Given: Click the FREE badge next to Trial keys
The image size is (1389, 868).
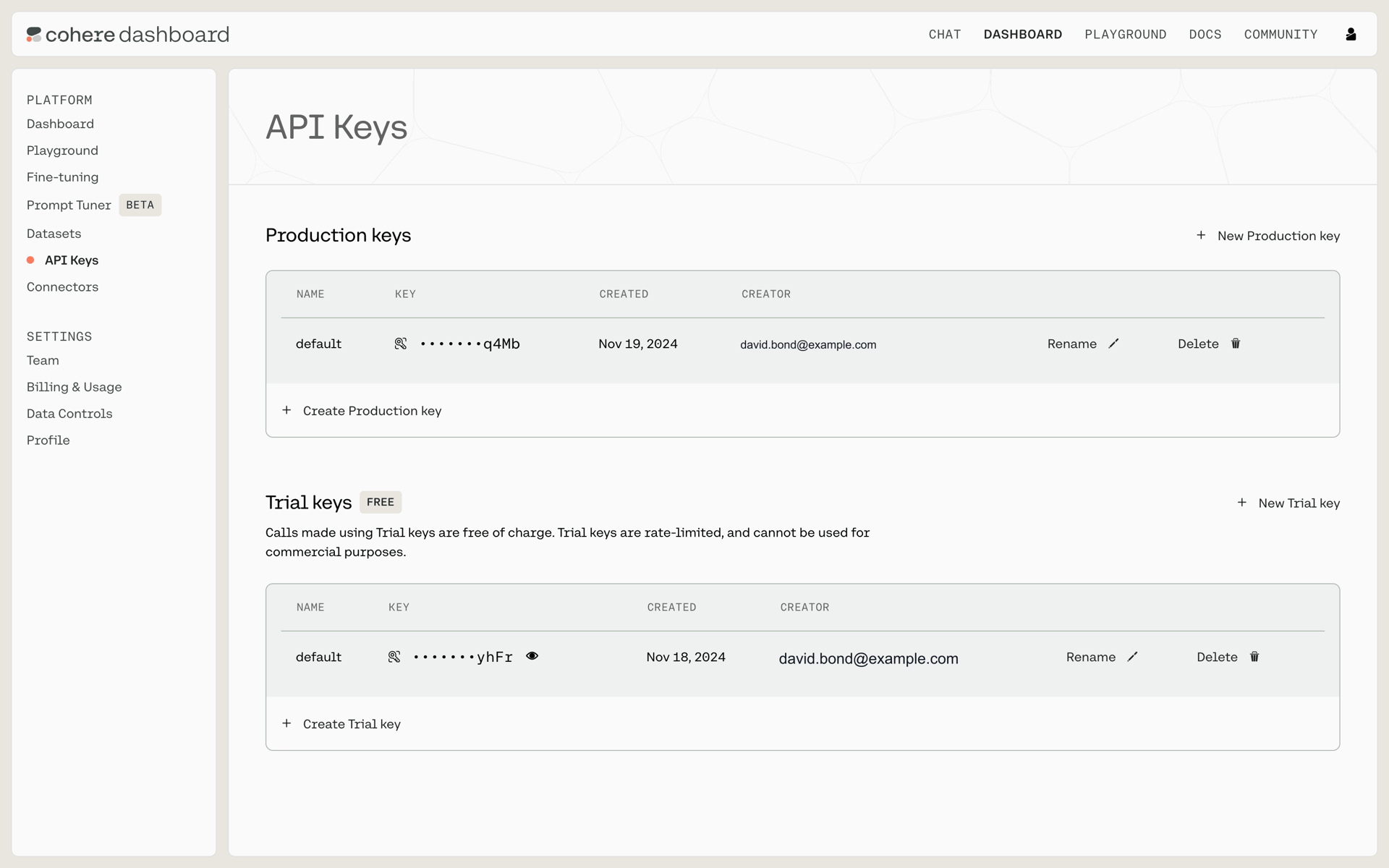Looking at the screenshot, I should 381,502.
